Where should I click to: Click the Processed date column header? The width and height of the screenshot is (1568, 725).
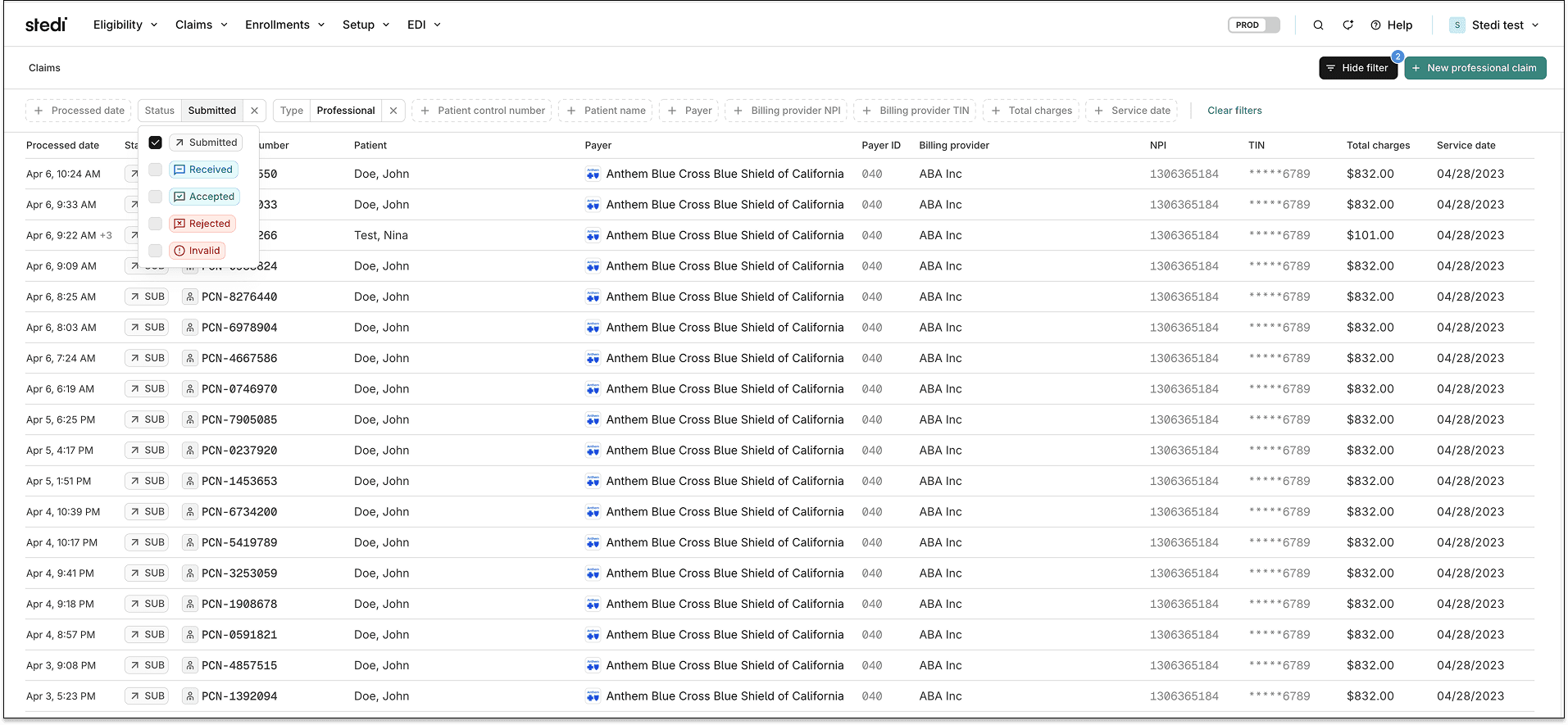62,145
